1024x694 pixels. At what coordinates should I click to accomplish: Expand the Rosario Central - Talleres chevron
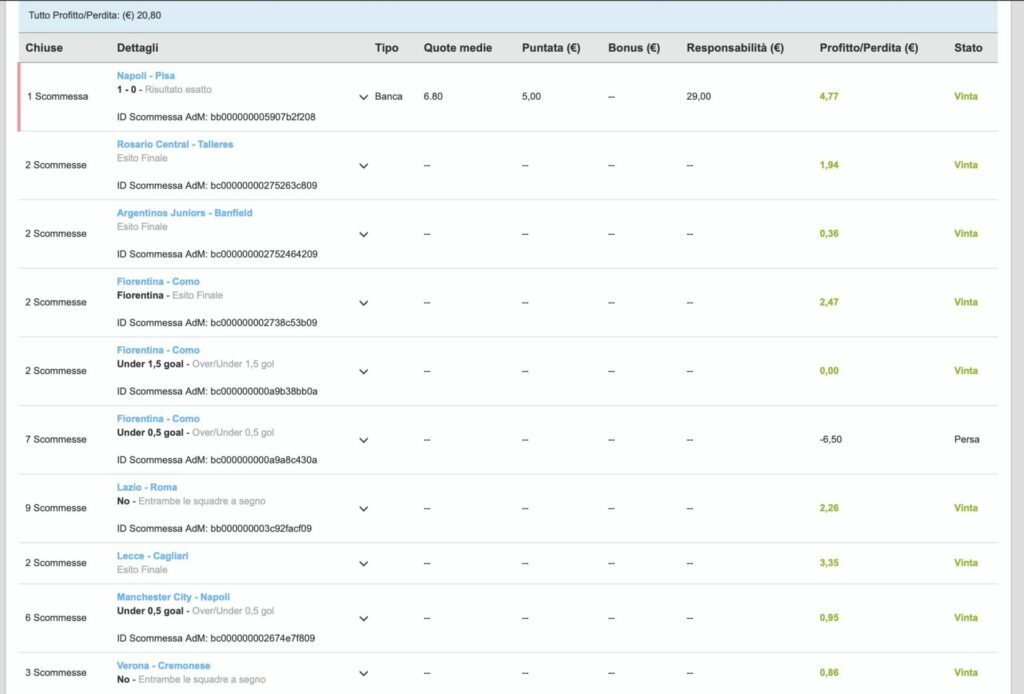point(363,166)
